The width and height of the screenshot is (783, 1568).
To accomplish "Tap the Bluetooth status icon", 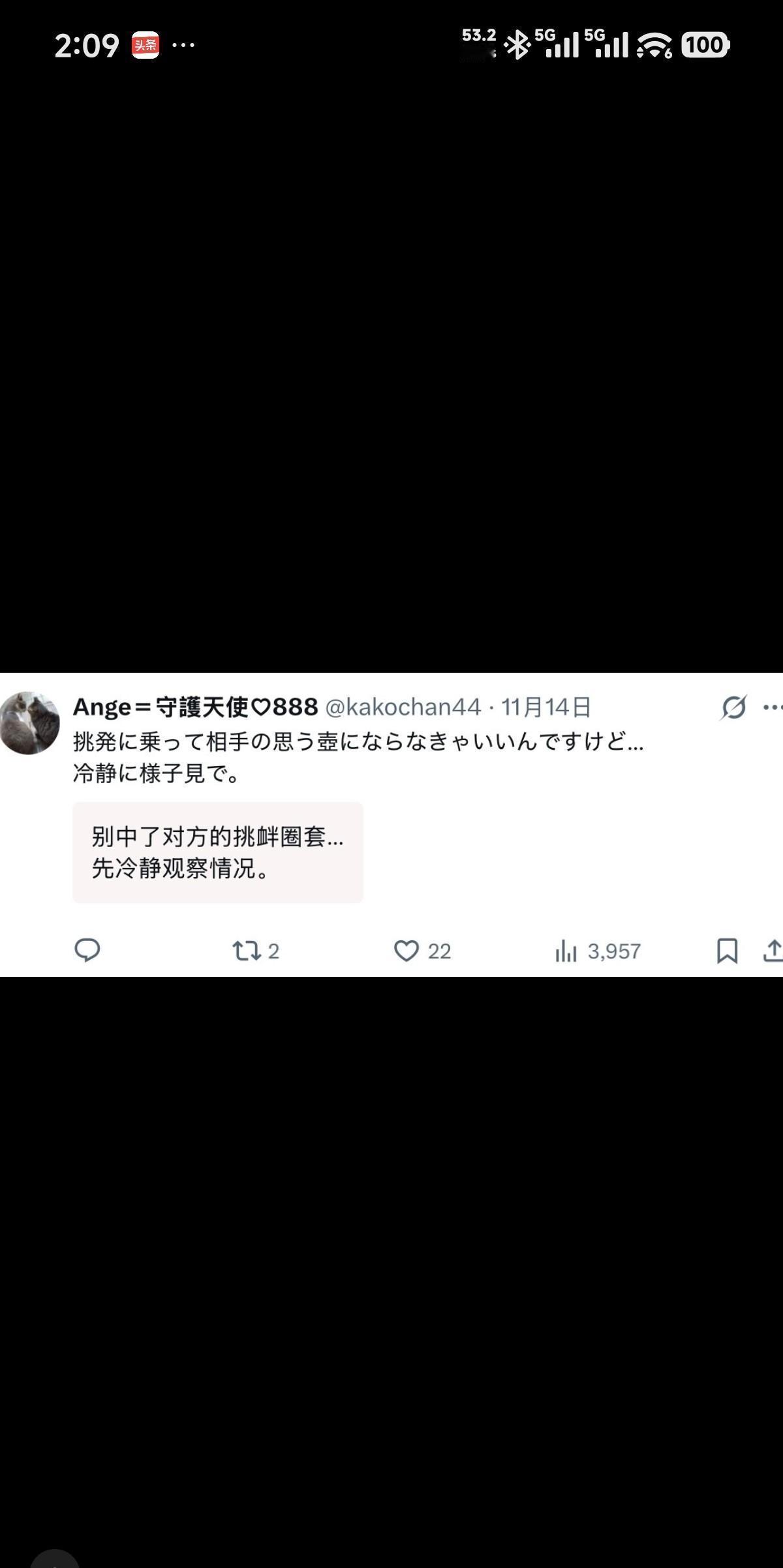I will click(x=519, y=45).
